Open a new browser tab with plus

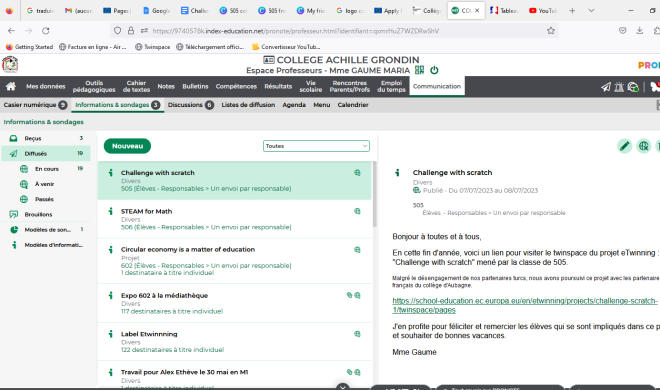[572, 11]
